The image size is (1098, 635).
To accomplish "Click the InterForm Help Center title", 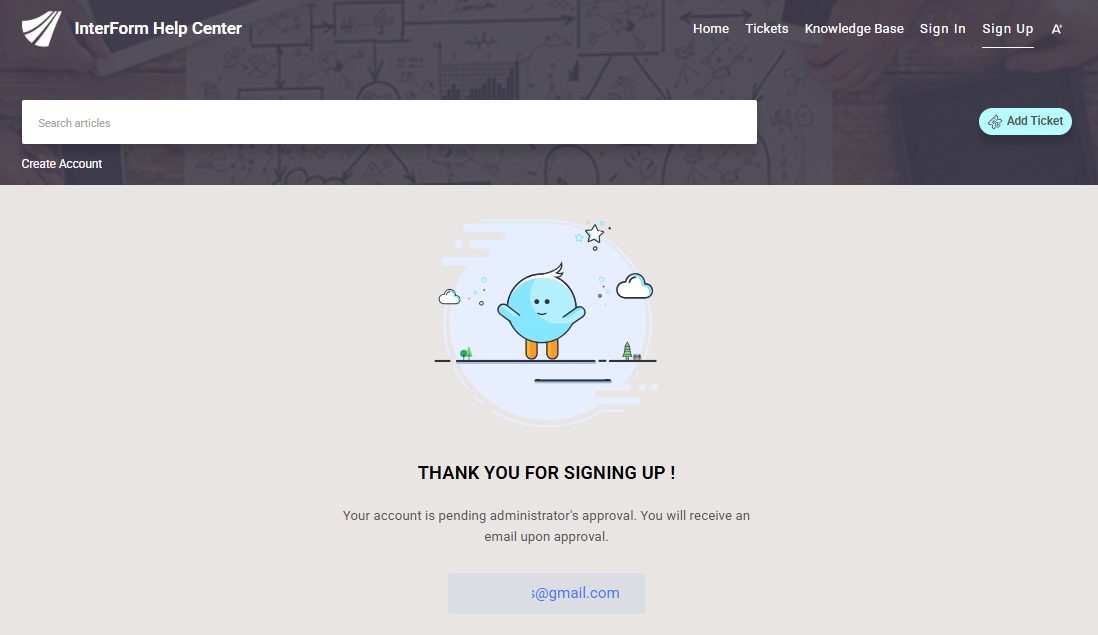I will click(158, 29).
